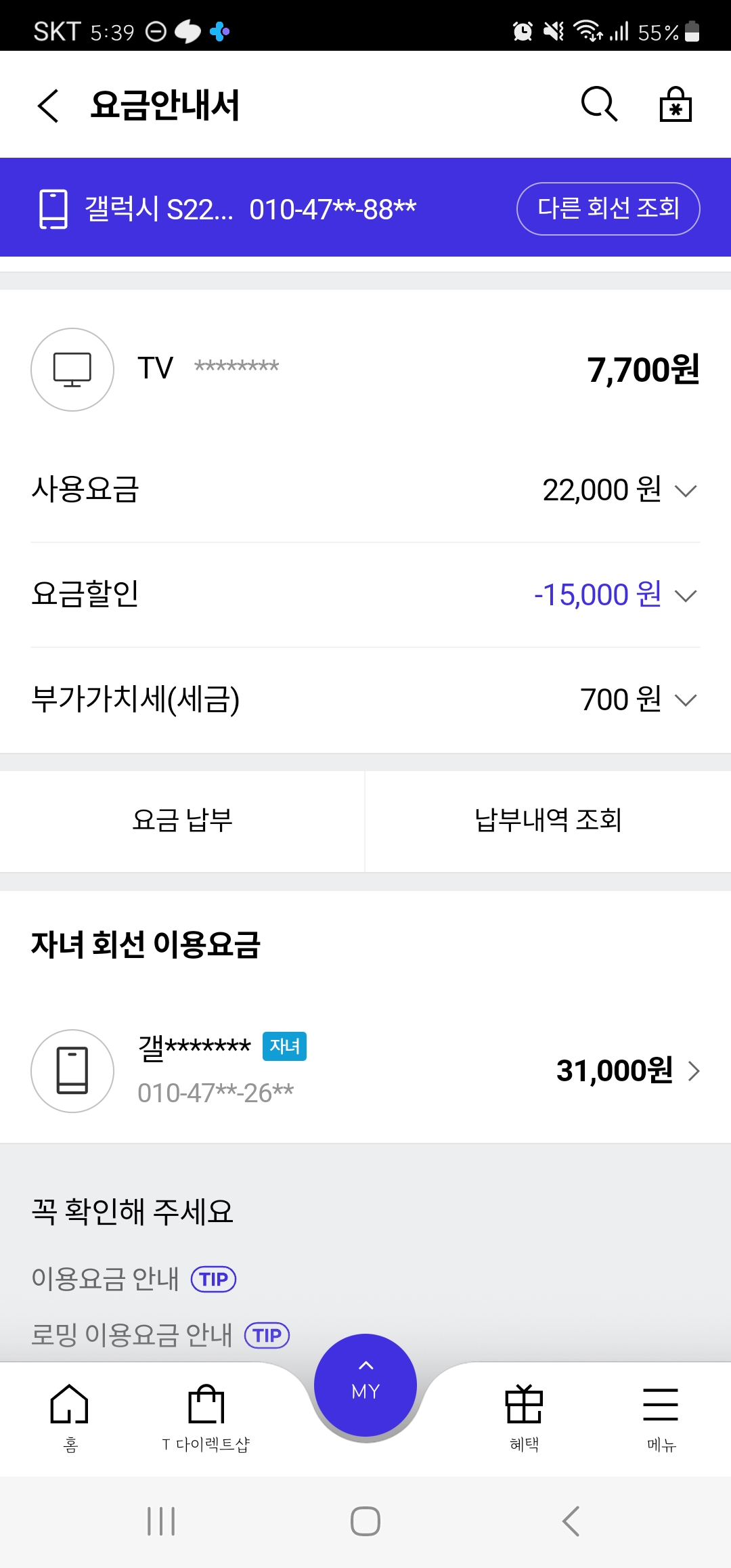Tap the TV monitor icon
The image size is (731, 1568).
click(72, 370)
